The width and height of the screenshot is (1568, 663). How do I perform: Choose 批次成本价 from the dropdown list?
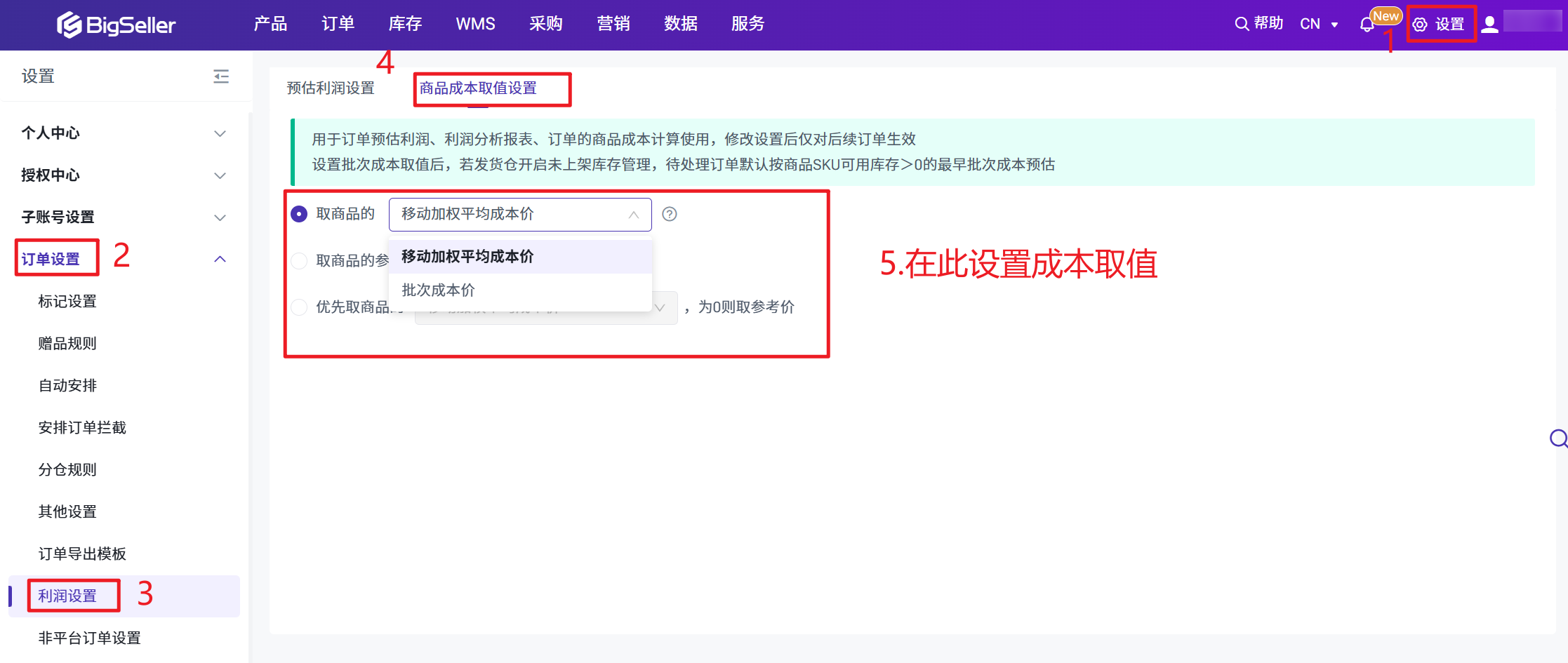click(x=438, y=290)
